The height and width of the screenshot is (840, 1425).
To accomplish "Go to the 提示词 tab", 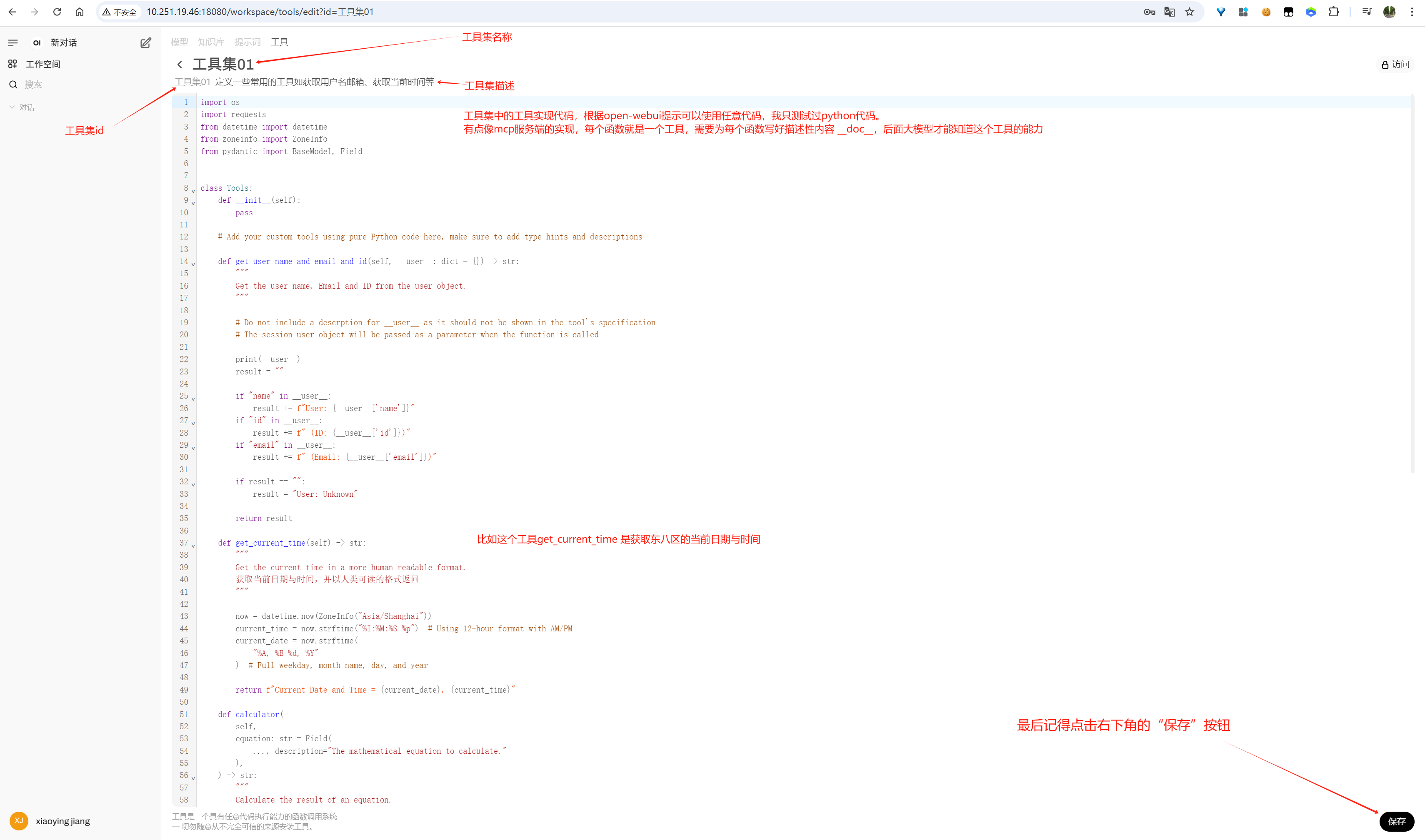I will [x=247, y=42].
